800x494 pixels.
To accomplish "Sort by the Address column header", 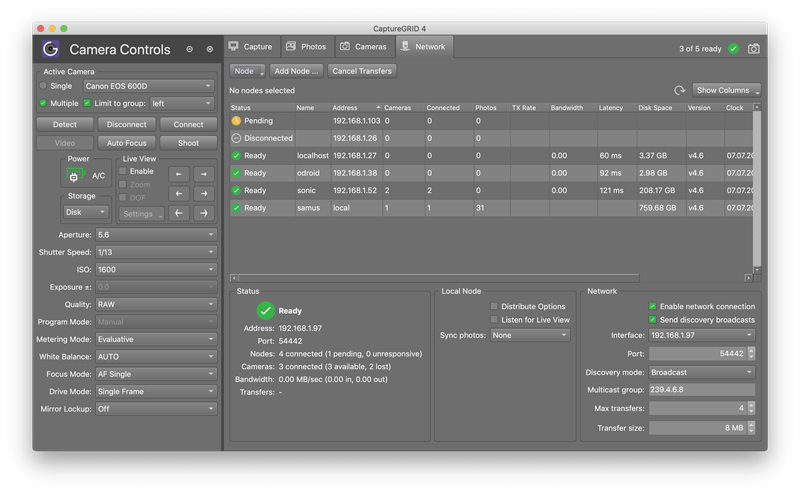I will point(356,108).
